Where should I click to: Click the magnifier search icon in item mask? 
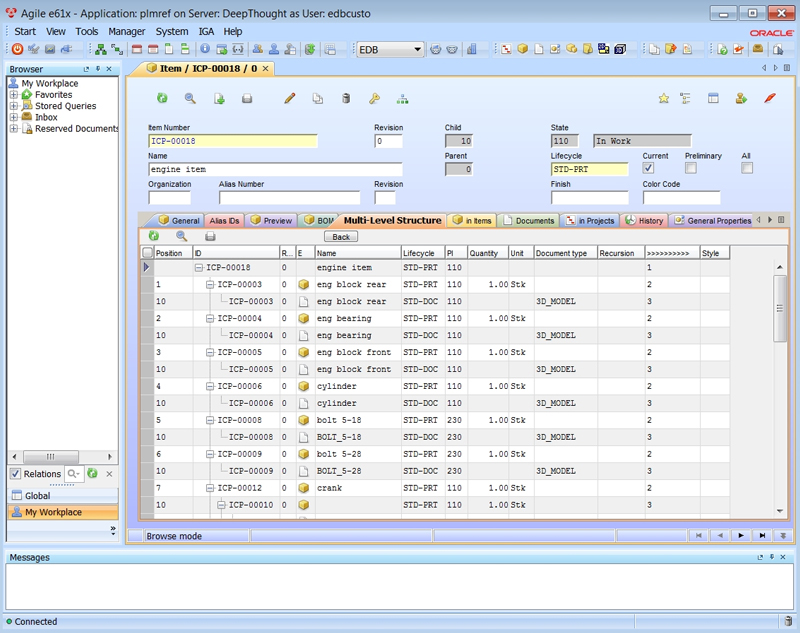coord(190,98)
